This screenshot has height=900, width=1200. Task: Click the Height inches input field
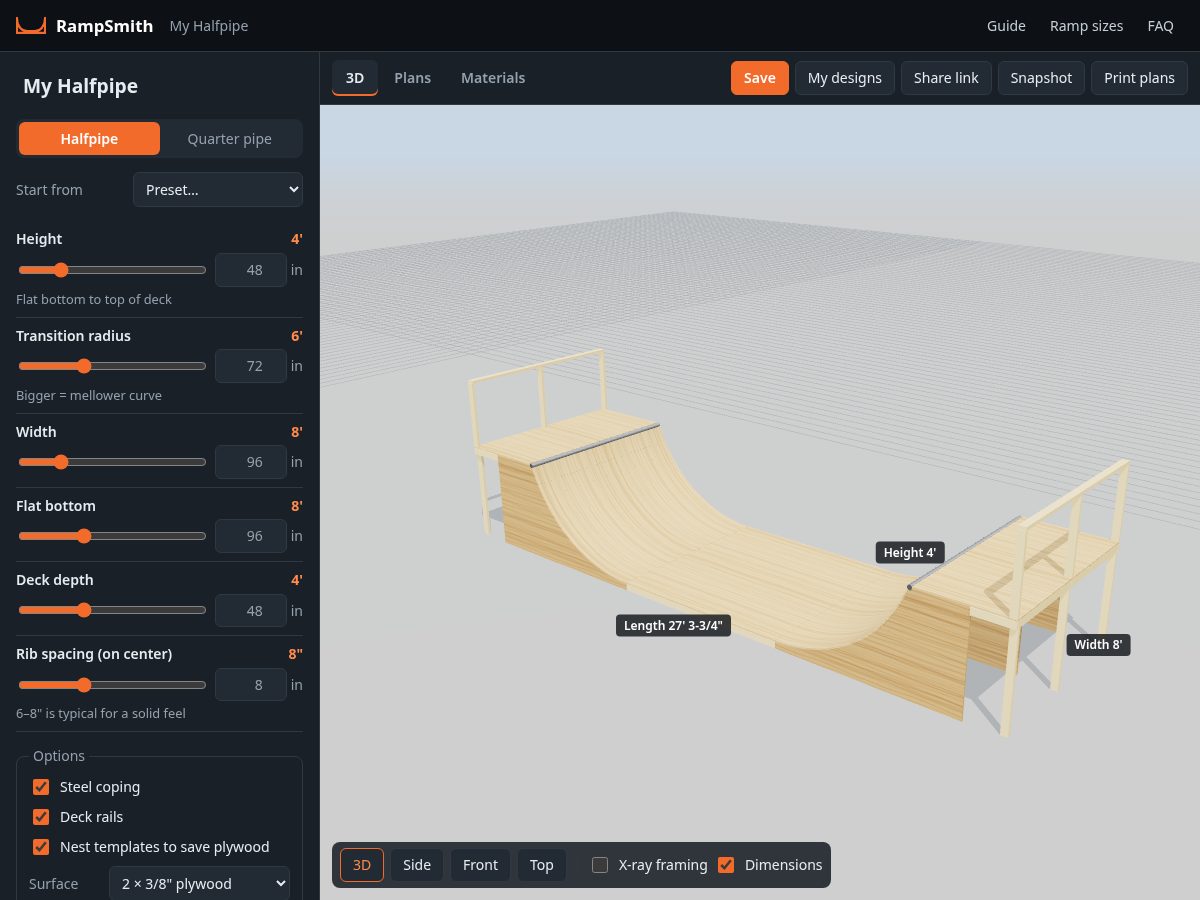coord(251,270)
